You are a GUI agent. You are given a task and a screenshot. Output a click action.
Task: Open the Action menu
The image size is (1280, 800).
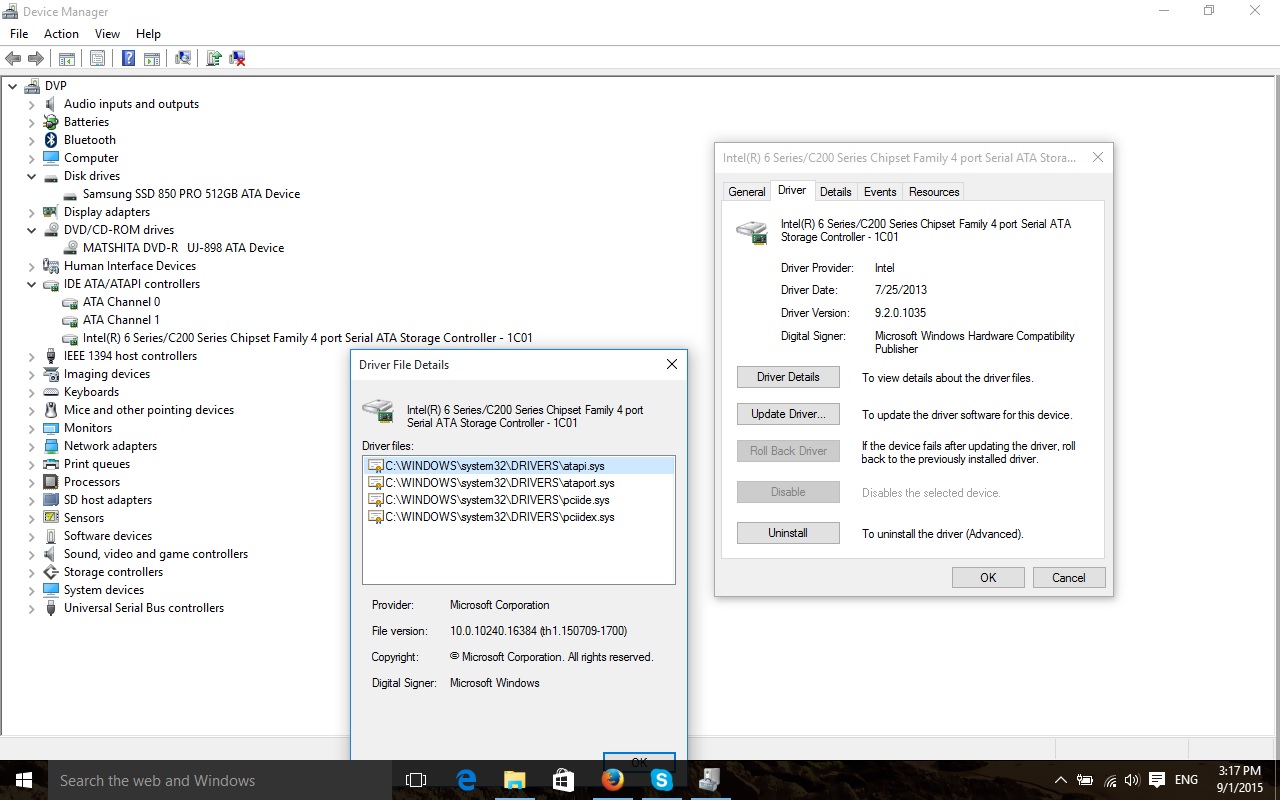point(61,34)
